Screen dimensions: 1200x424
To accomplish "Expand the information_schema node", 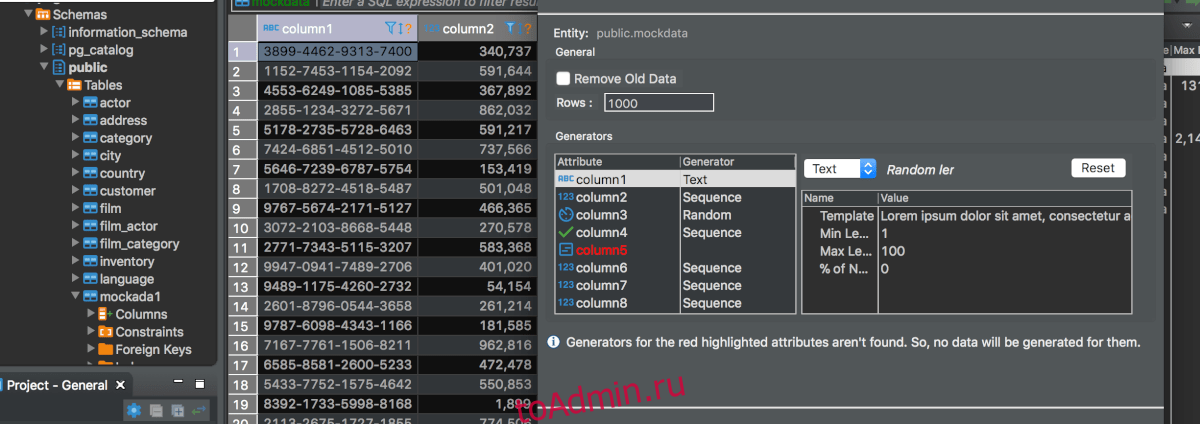I will pyautogui.click(x=44, y=32).
